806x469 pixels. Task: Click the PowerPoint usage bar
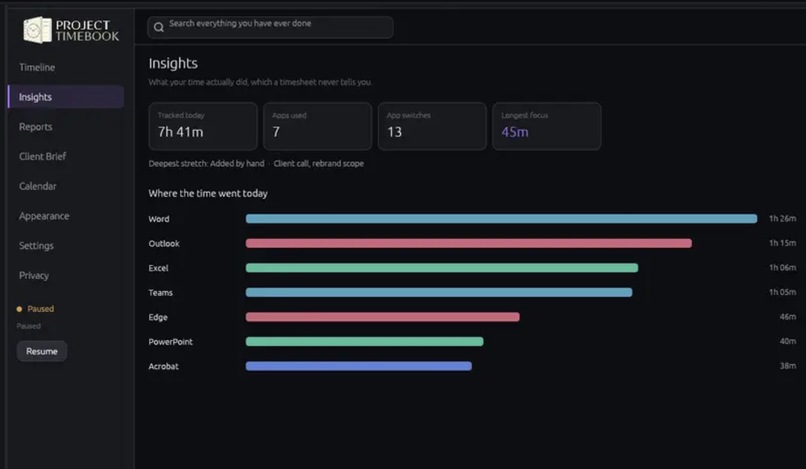[x=364, y=341]
